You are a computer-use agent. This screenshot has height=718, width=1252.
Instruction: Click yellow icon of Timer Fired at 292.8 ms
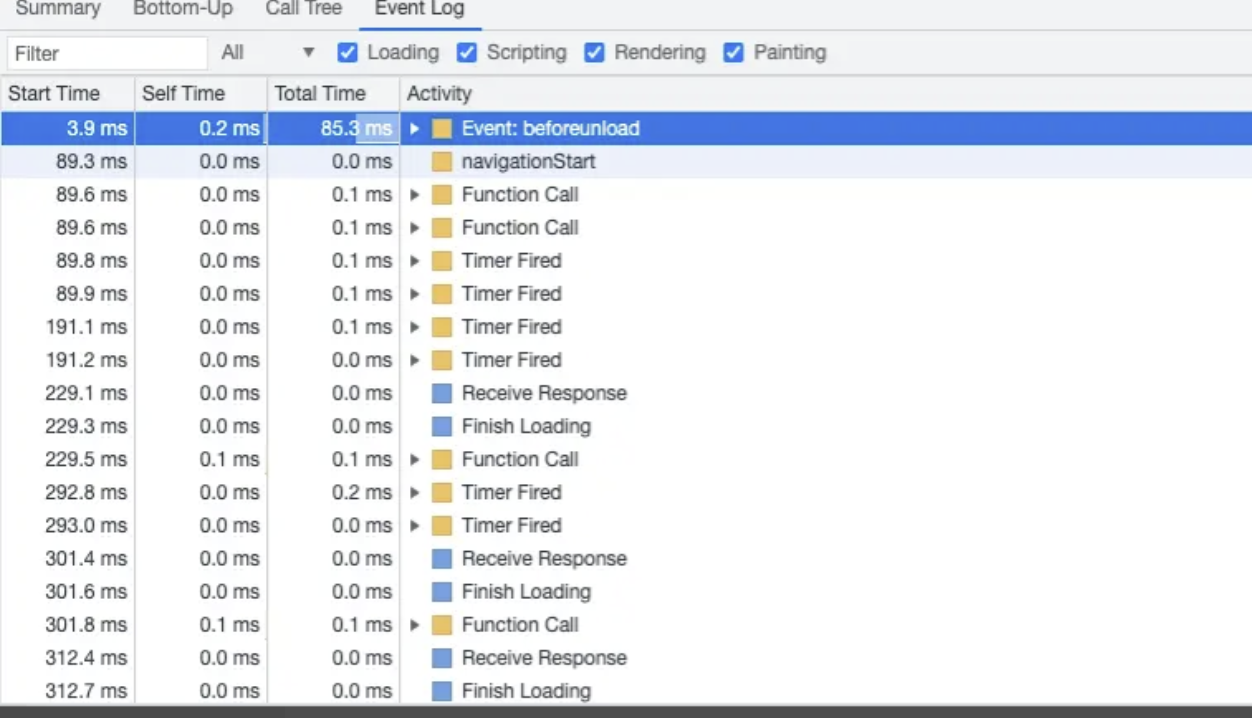(x=442, y=493)
